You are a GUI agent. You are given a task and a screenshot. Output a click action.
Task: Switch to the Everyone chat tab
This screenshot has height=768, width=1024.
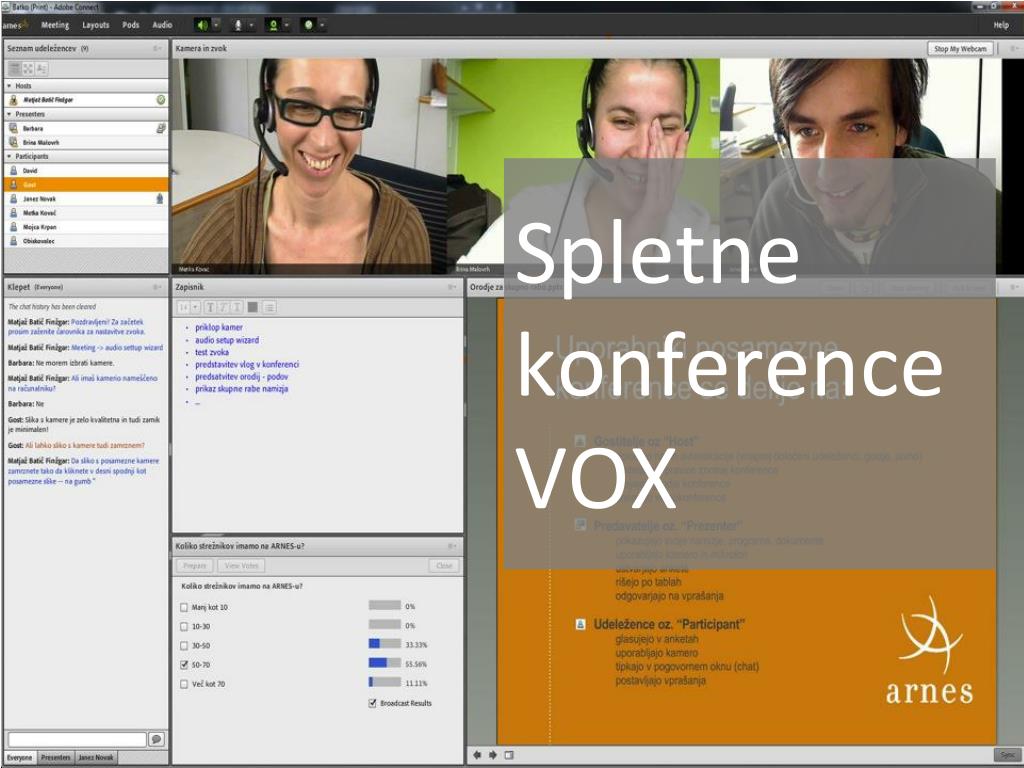(x=20, y=758)
